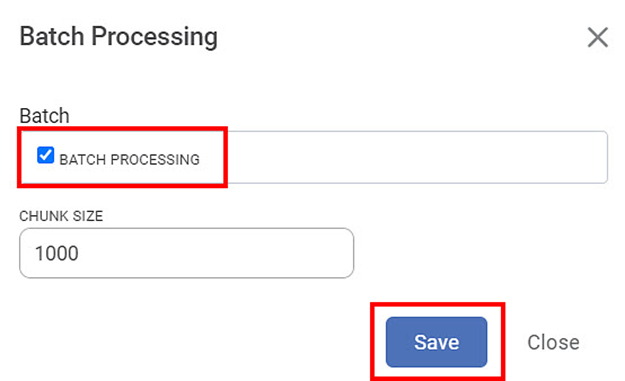Select the 1000 value in Chunk Size

tap(57, 253)
